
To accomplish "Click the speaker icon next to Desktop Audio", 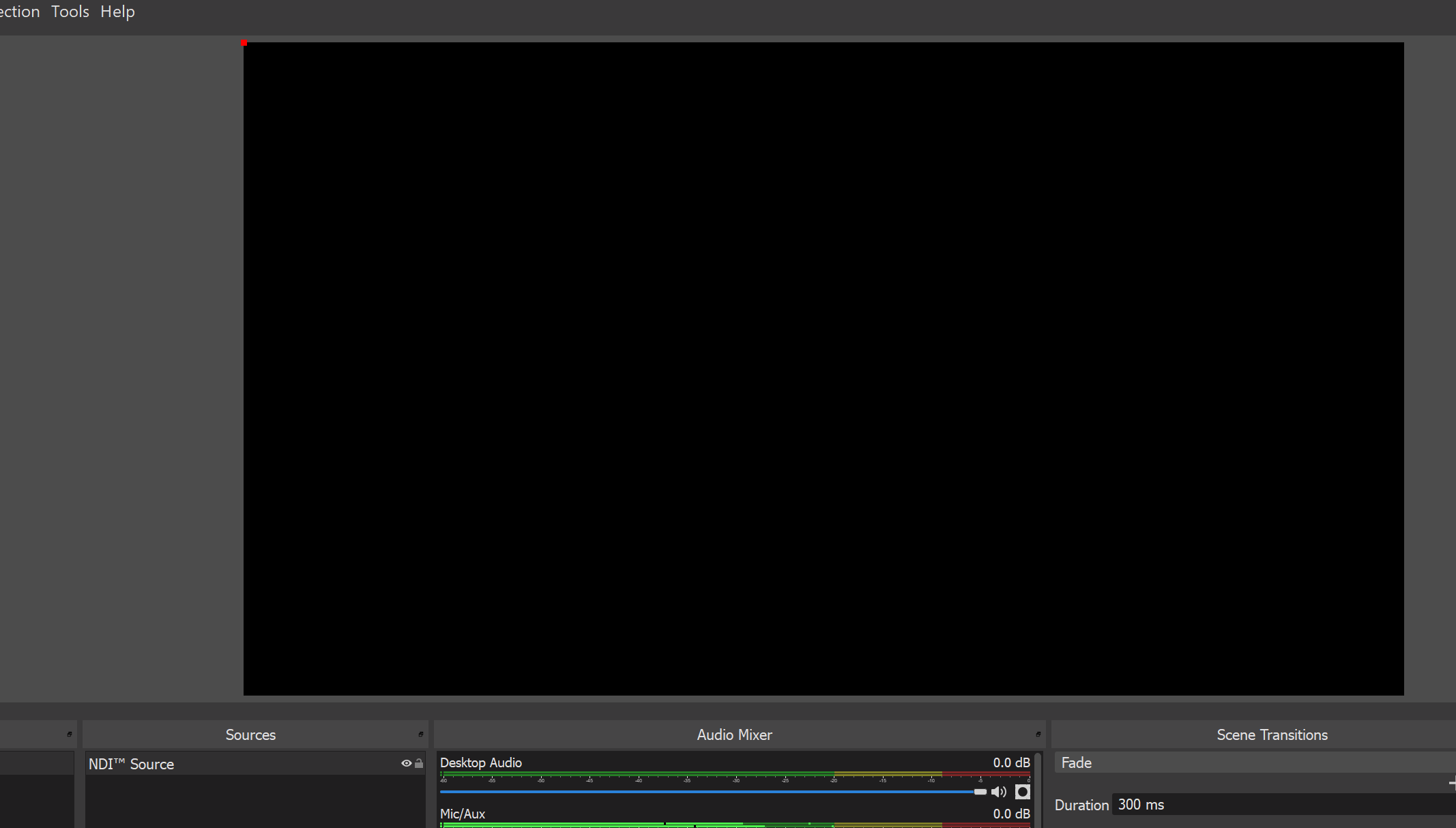I will (x=1000, y=792).
